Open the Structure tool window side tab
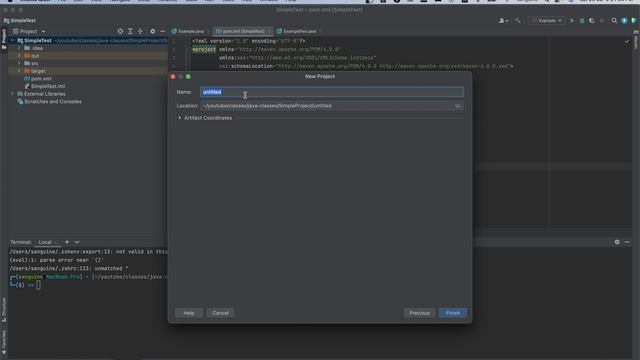640x360 pixels. [x=4, y=309]
